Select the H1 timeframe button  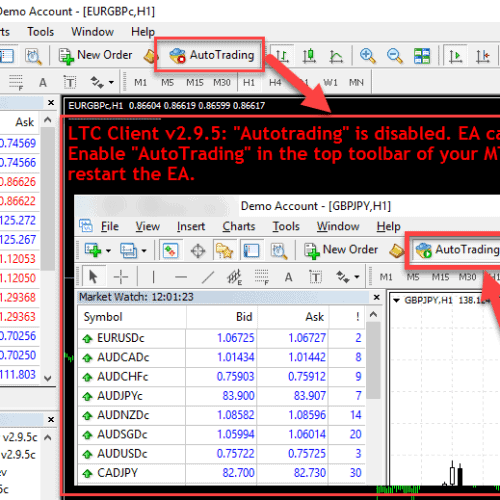(x=249, y=82)
